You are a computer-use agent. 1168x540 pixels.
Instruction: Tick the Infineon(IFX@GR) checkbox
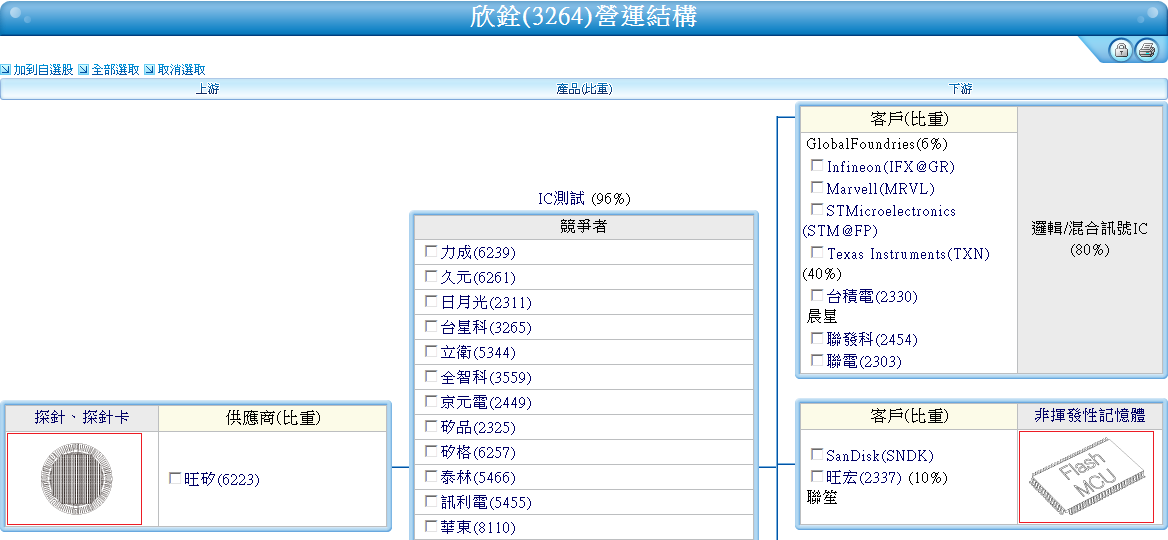coord(817,165)
